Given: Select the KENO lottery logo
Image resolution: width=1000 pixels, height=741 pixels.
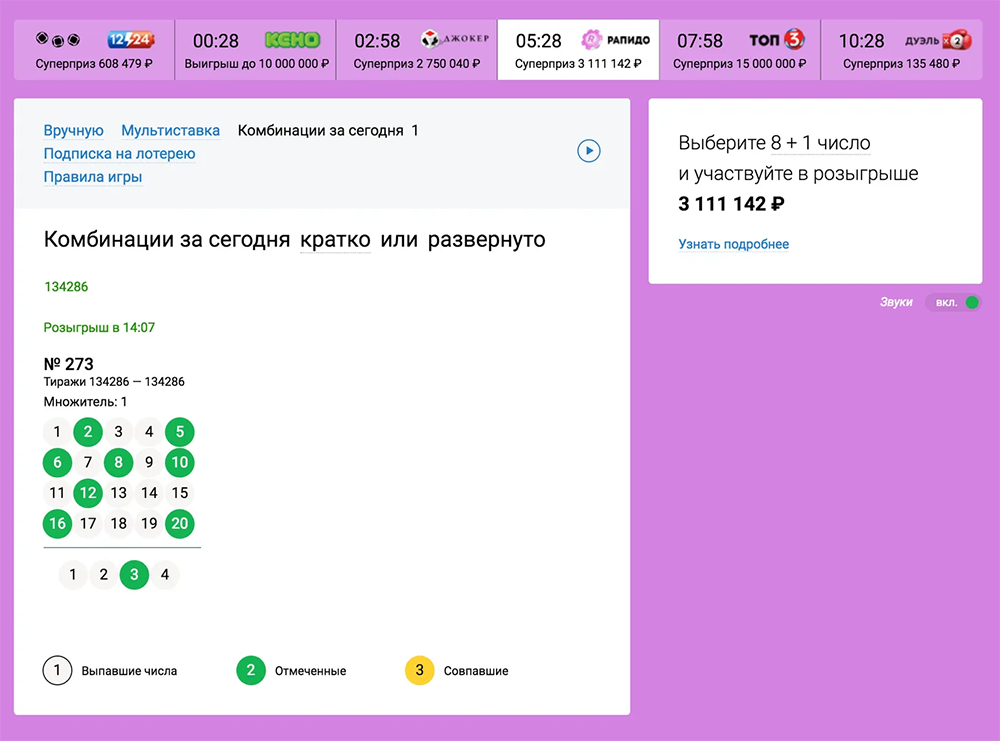Looking at the screenshot, I should (292, 40).
